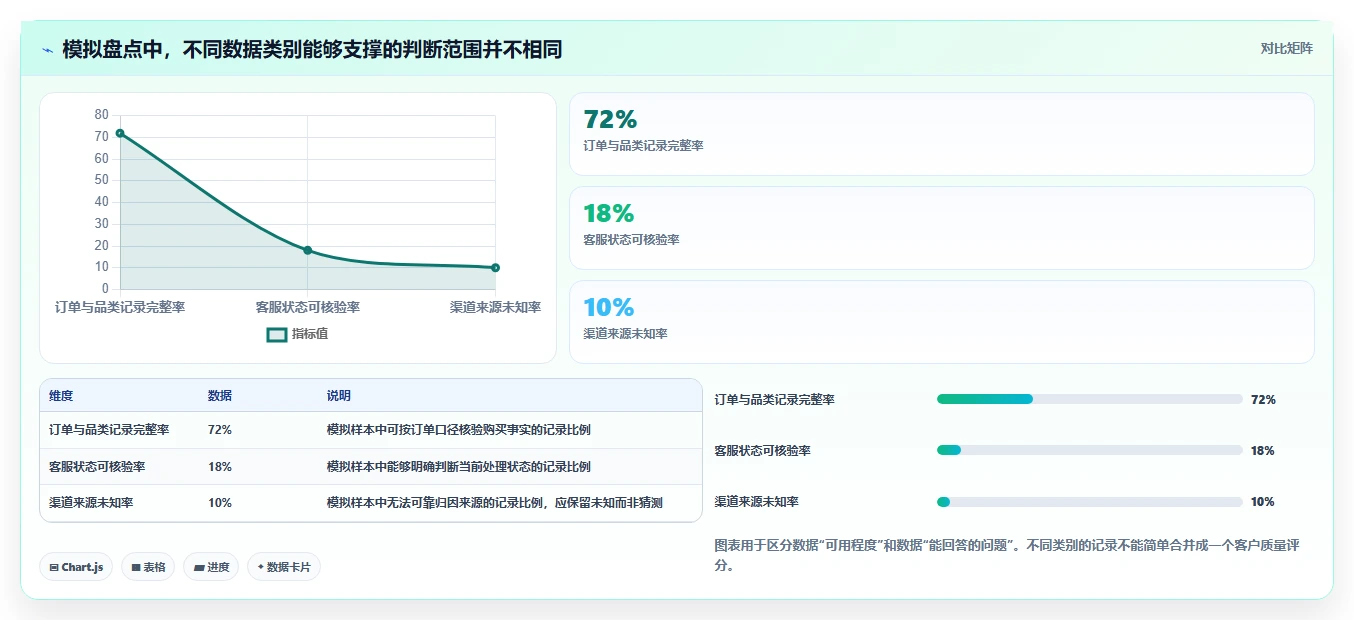
Task: Click the heading about 模拟盘点 data categories
Action: tap(312, 49)
